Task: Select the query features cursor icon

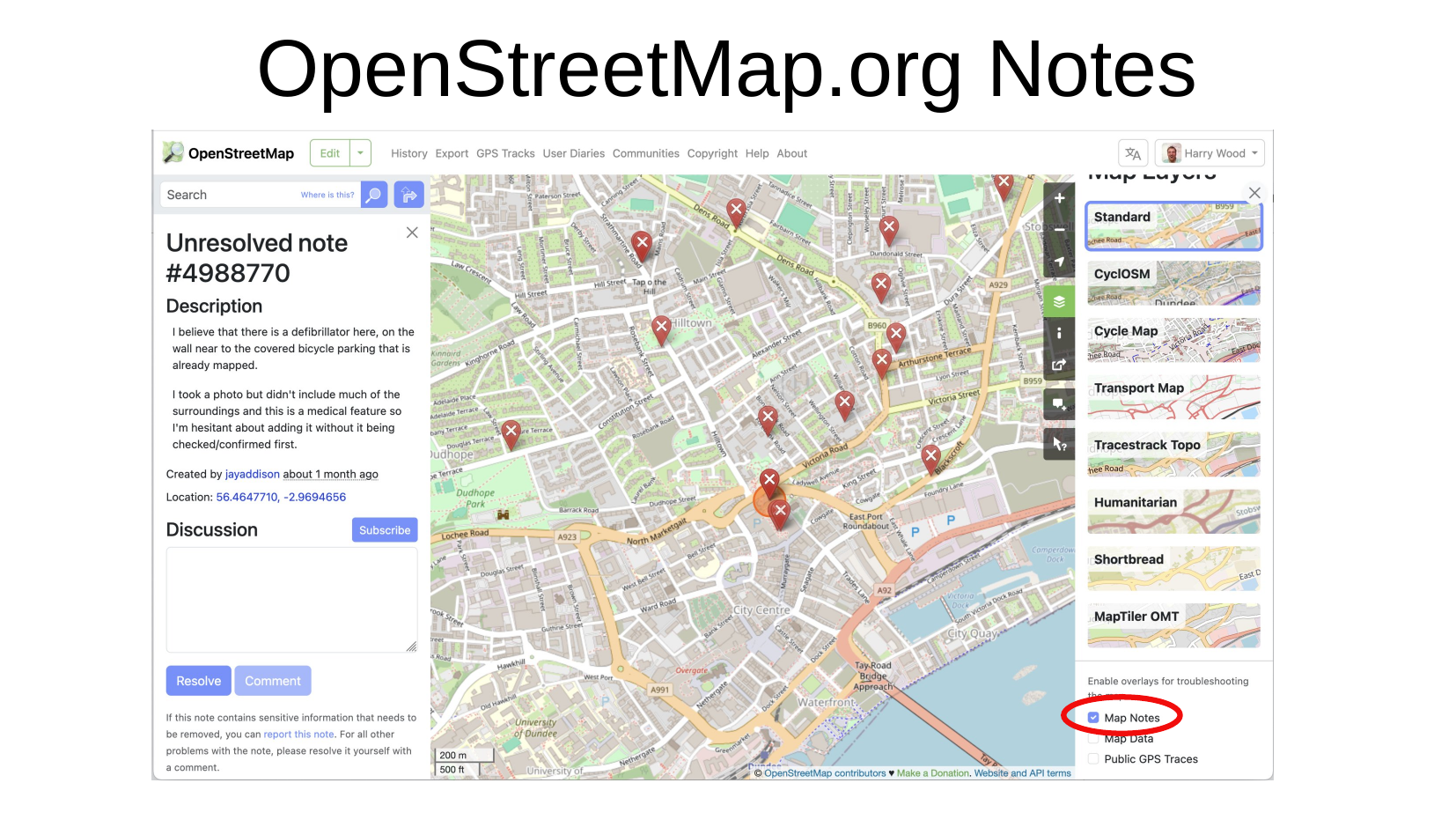Action: [x=1059, y=445]
